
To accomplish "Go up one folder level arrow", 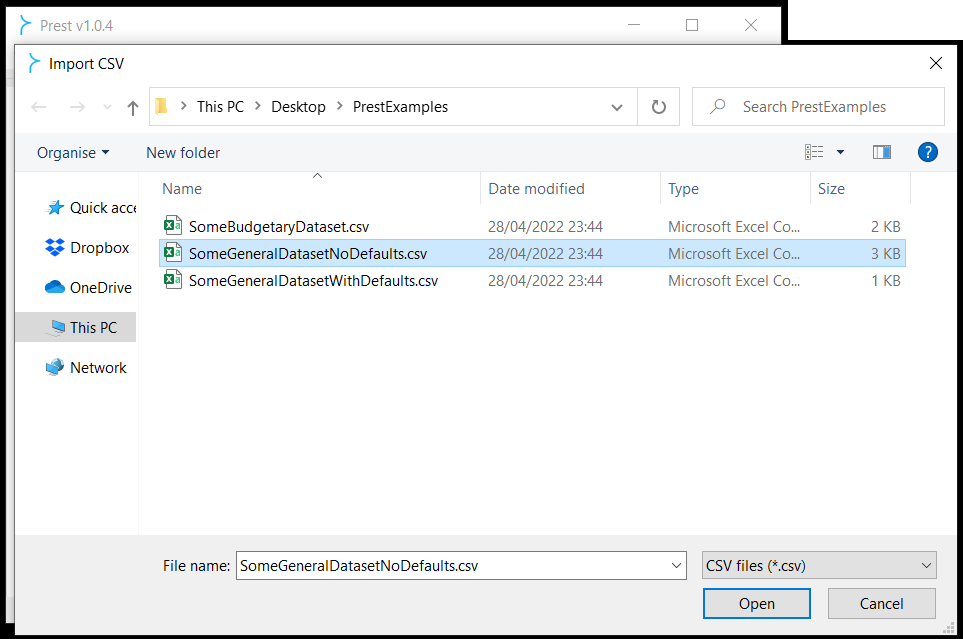I will coord(133,108).
